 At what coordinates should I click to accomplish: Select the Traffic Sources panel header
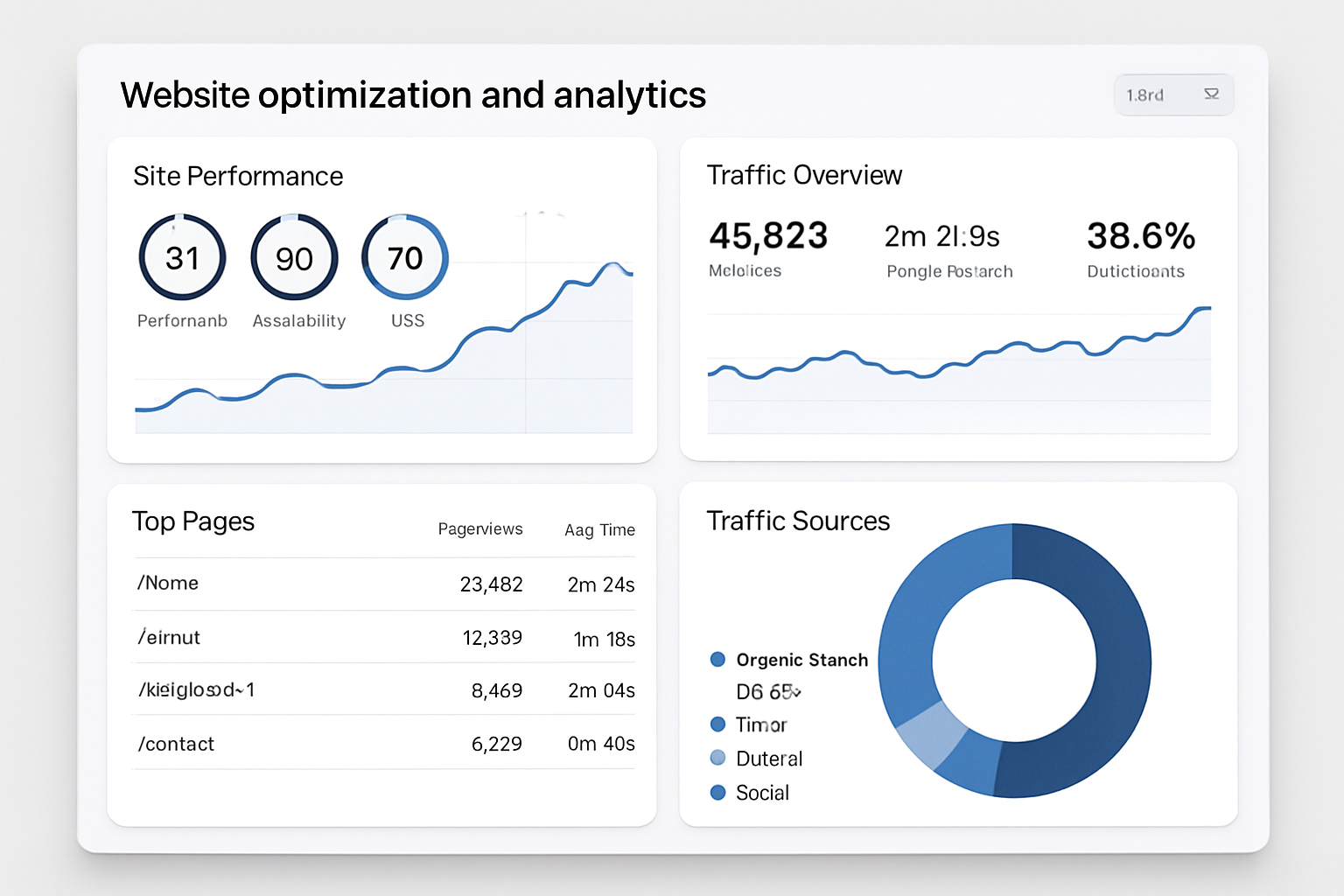coord(797,521)
